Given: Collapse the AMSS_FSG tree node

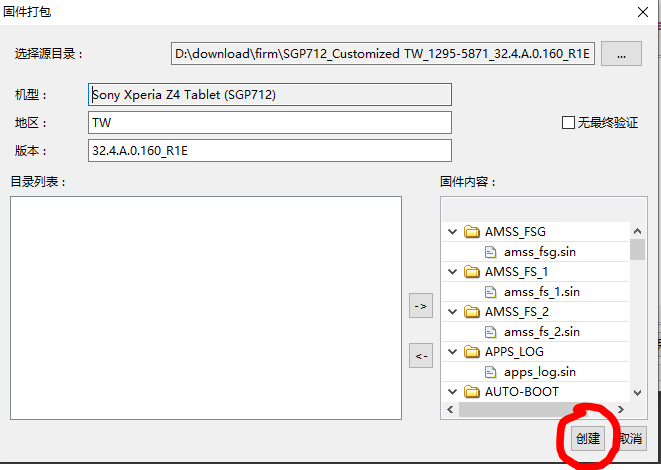Looking at the screenshot, I should (x=453, y=232).
